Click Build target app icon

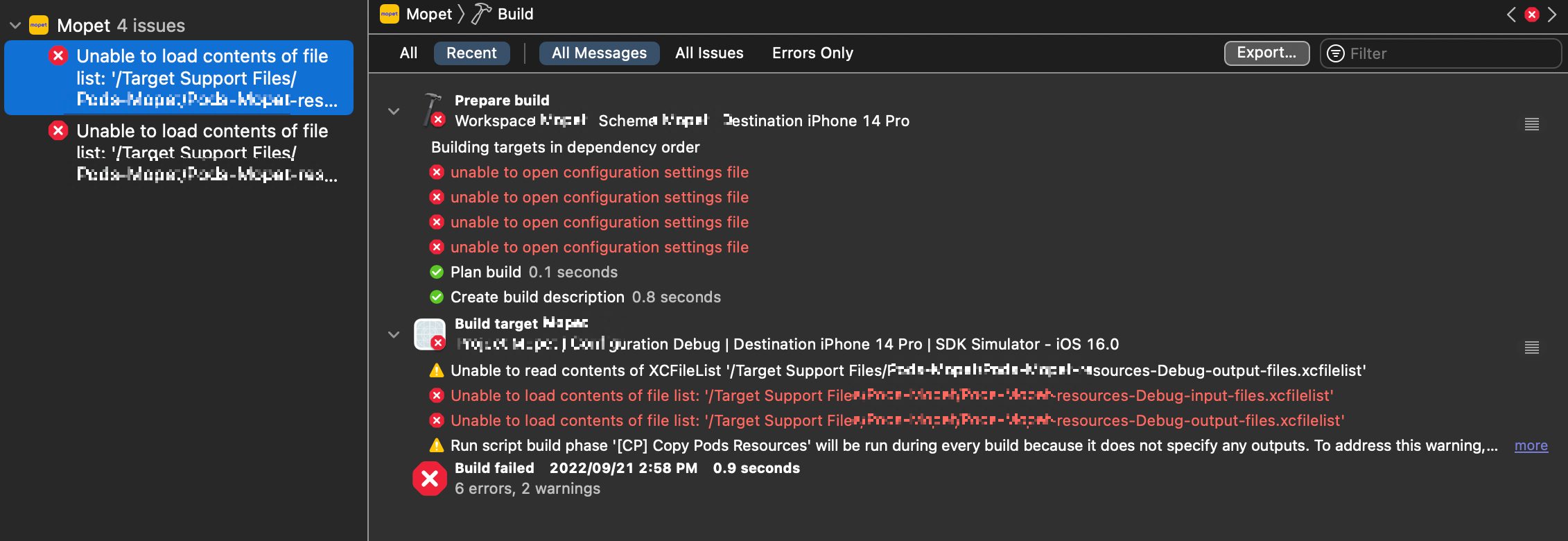(x=430, y=334)
